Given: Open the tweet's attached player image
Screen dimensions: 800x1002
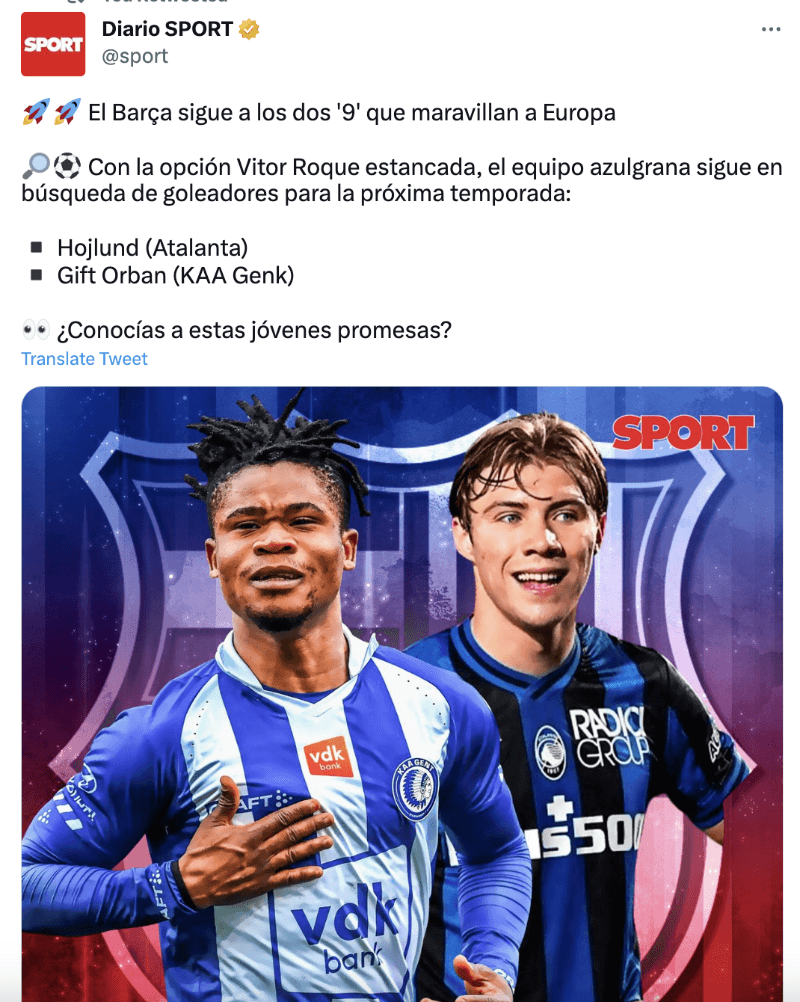Looking at the screenshot, I should click(402, 694).
